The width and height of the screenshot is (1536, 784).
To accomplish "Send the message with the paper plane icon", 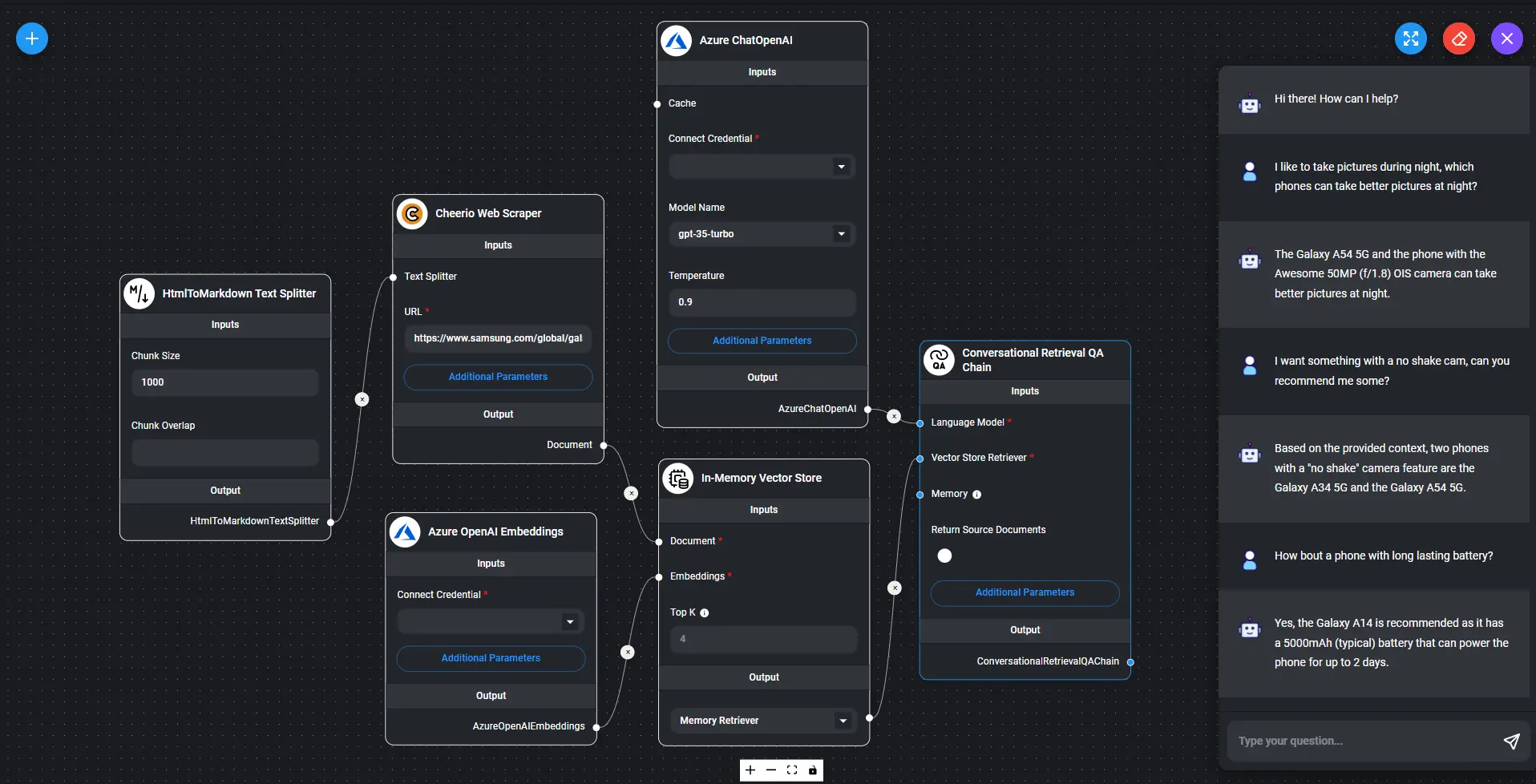I will (x=1512, y=741).
